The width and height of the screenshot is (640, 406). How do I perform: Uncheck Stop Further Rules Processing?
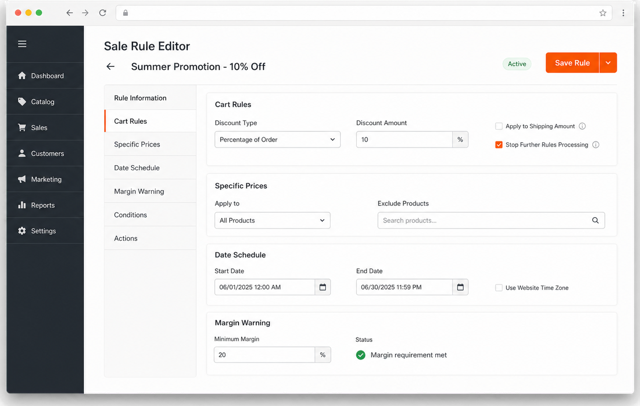point(499,145)
